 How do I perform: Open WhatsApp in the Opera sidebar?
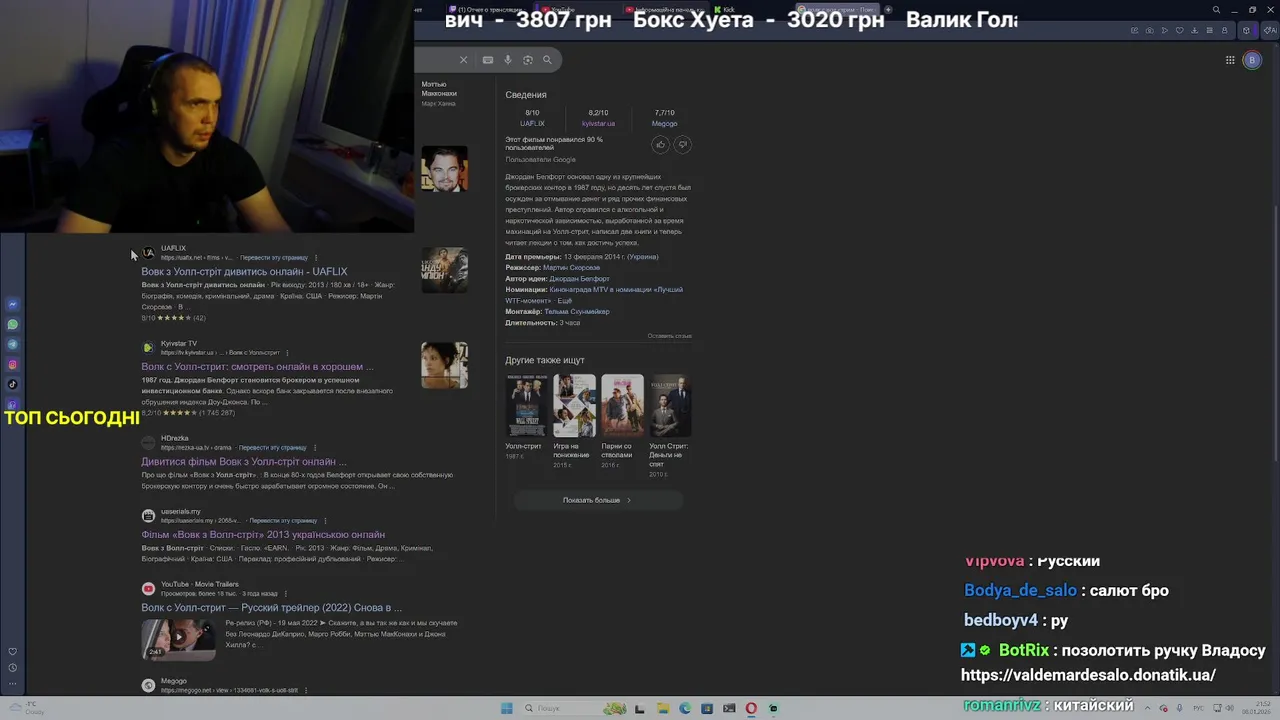13,324
